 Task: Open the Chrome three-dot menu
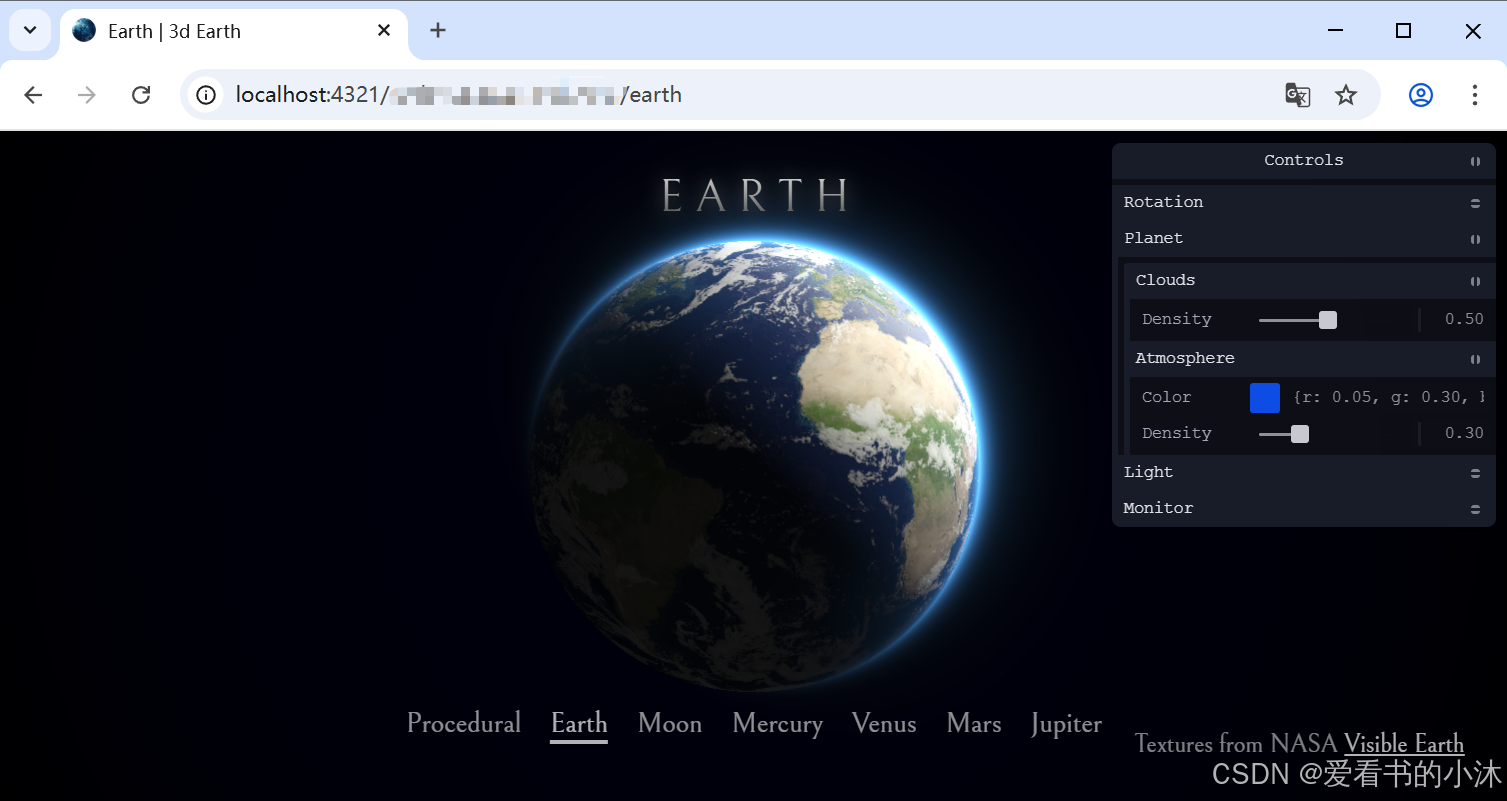coord(1475,95)
